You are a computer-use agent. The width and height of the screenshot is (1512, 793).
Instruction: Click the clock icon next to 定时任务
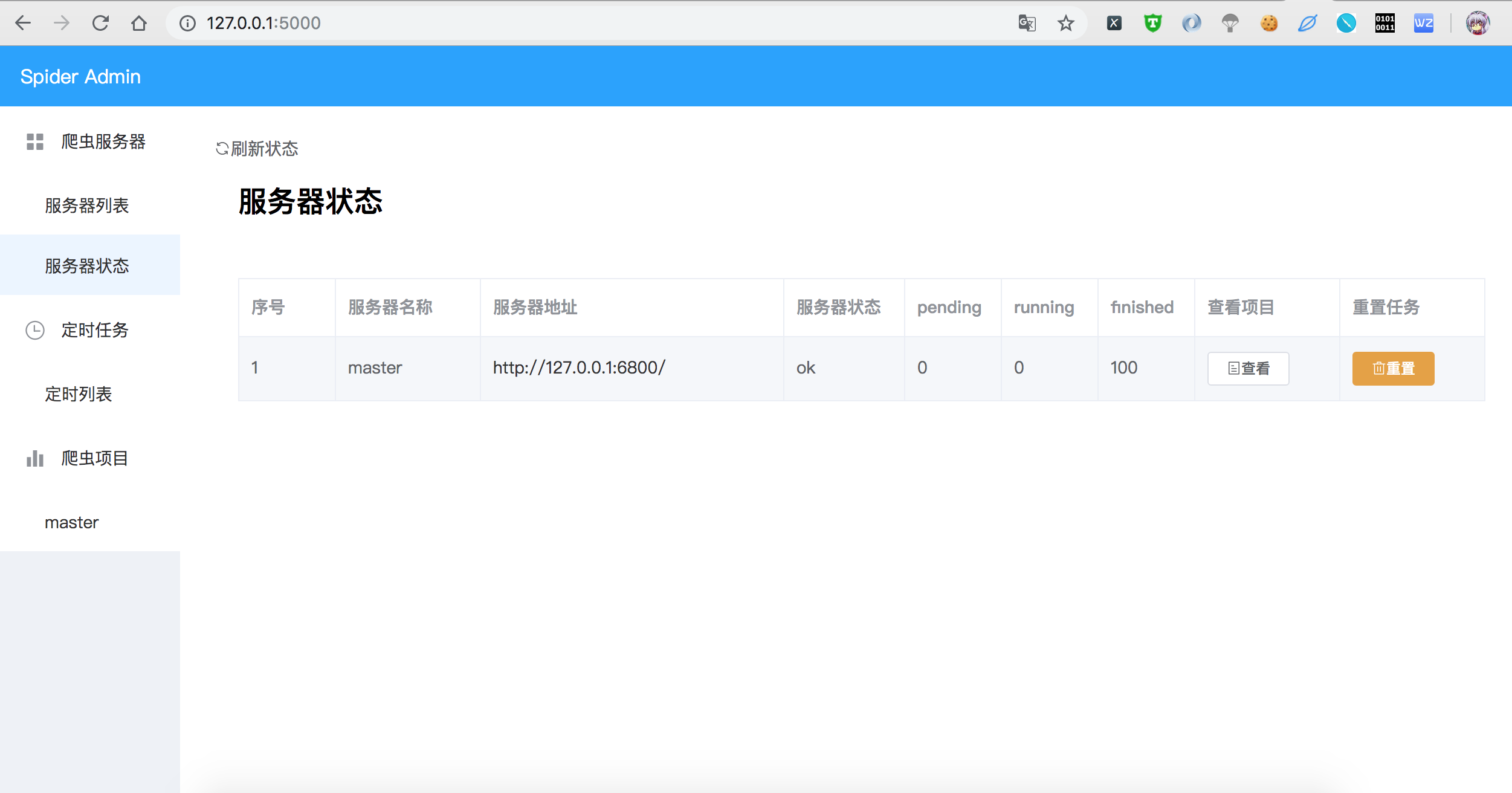point(34,330)
